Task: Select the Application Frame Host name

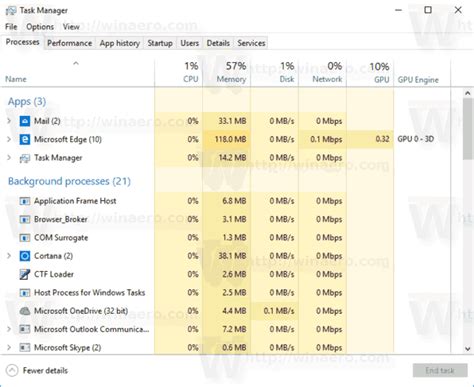Action: click(75, 201)
